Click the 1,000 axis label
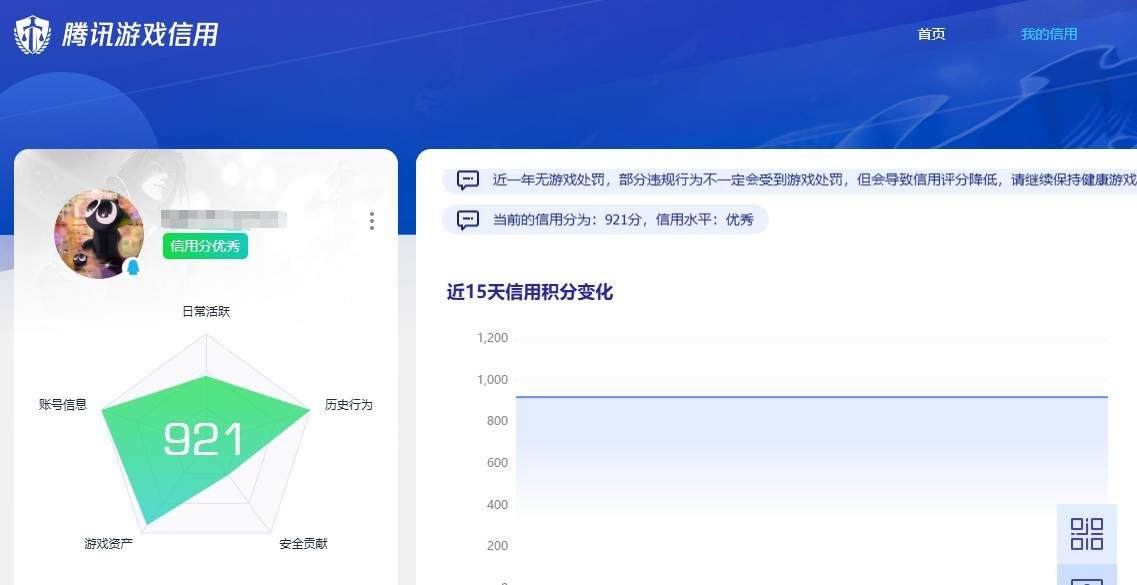Image resolution: width=1137 pixels, height=585 pixels. pos(492,380)
